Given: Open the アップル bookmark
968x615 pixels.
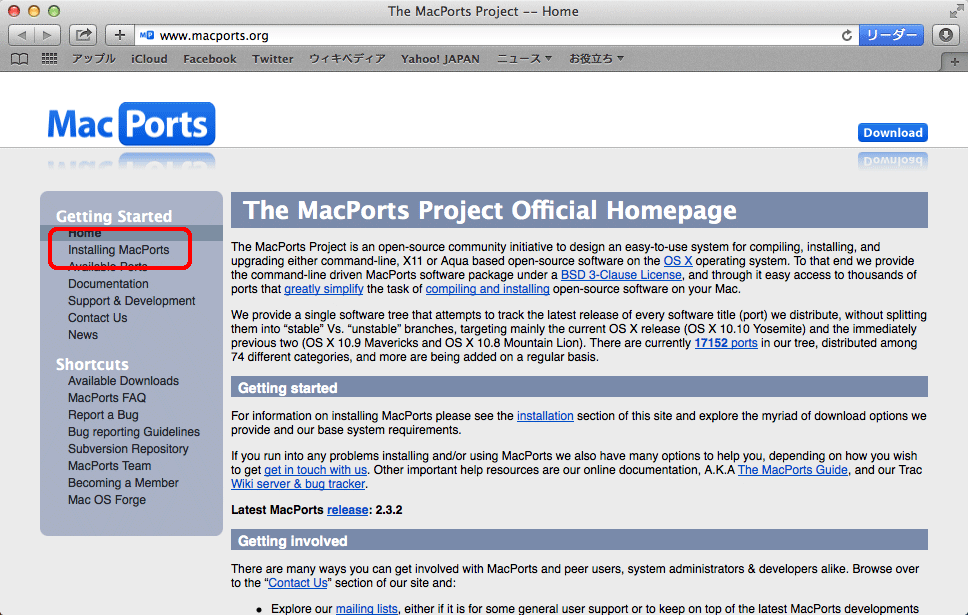Looking at the screenshot, I should click(x=94, y=59).
